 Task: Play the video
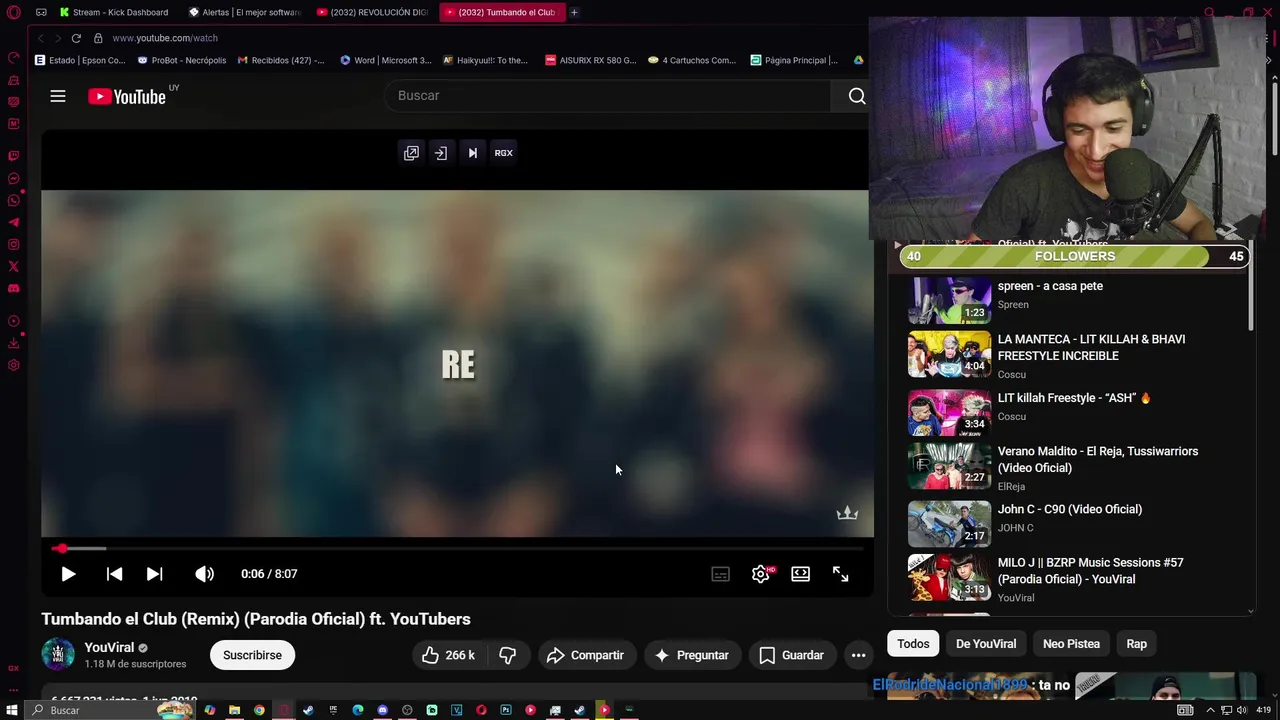[x=68, y=574]
